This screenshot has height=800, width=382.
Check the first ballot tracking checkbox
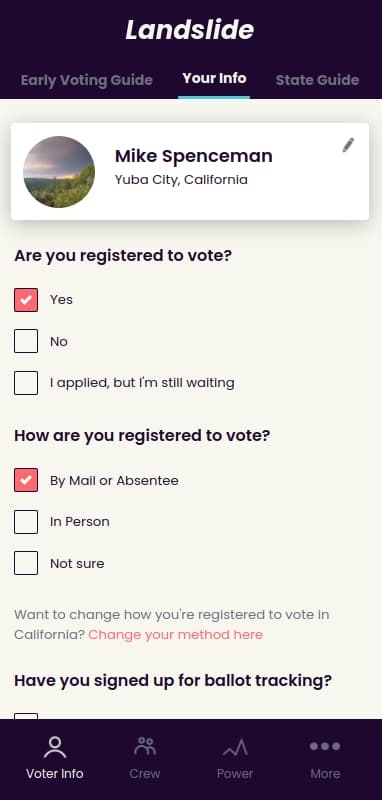tap(26, 716)
